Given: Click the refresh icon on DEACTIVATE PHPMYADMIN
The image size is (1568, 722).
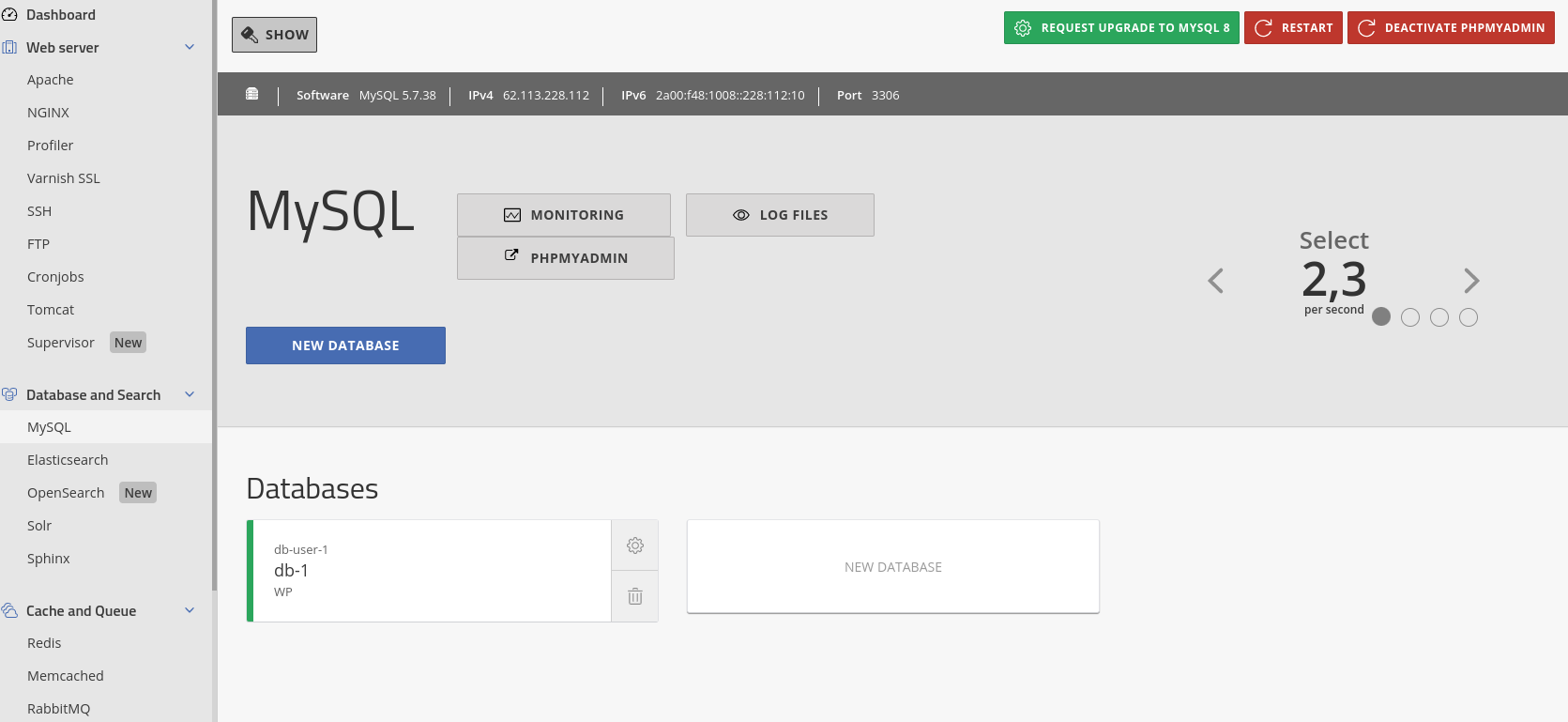Looking at the screenshot, I should tap(1367, 28).
